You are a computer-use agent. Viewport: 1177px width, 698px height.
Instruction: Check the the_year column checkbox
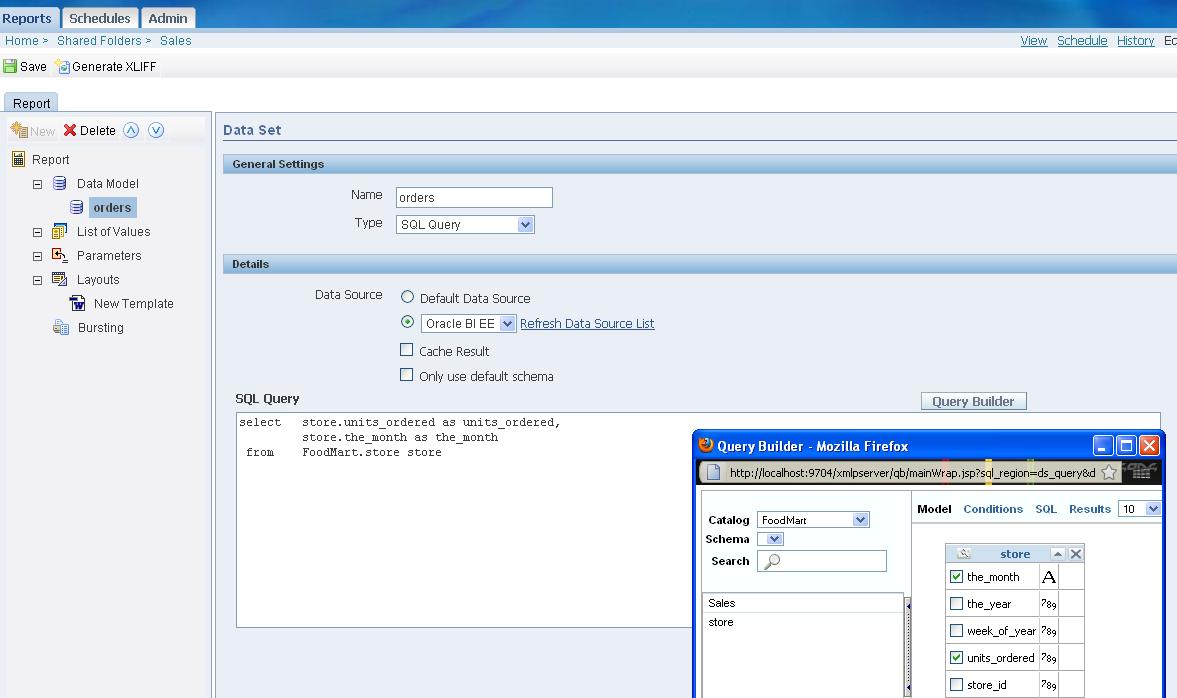[x=956, y=603]
